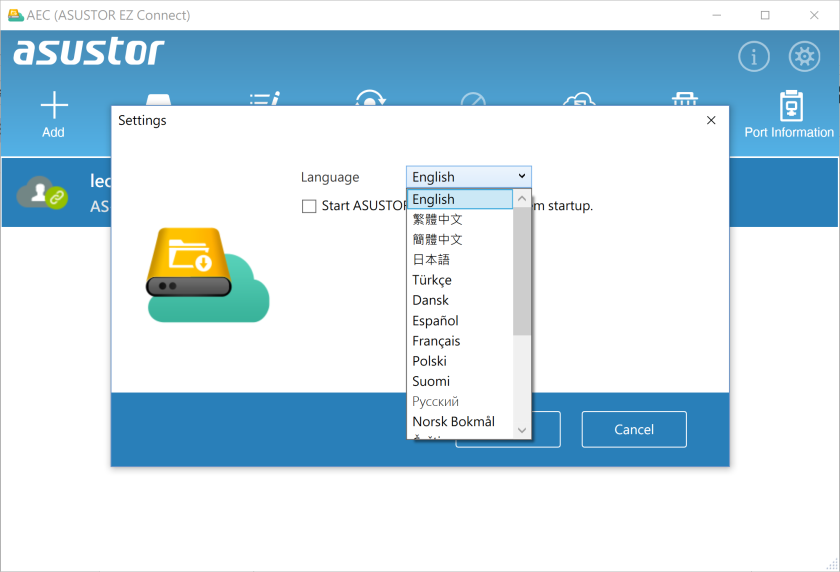Choose Русский from the language list
Screen dimensions: 840x572
coord(460,402)
